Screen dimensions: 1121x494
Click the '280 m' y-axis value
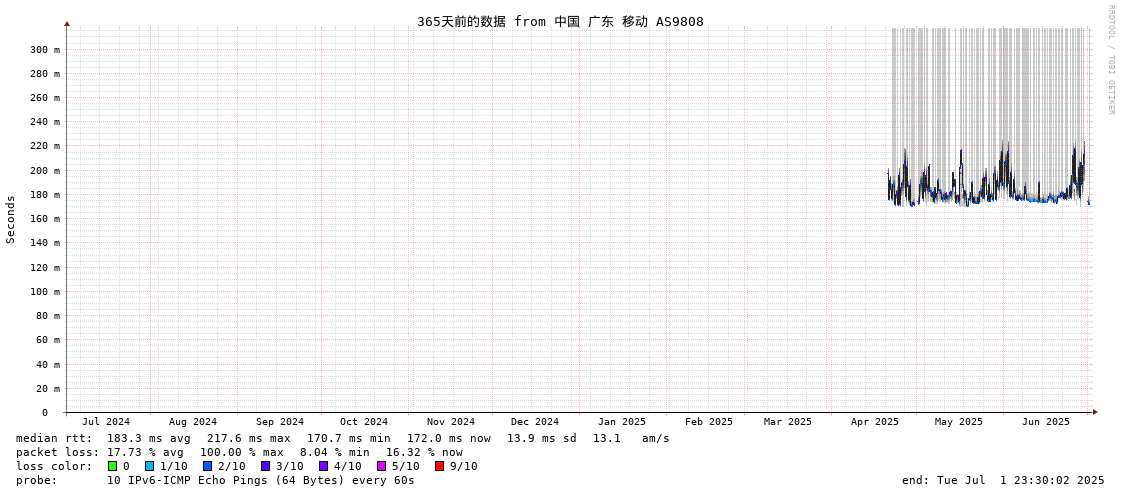tap(46, 74)
